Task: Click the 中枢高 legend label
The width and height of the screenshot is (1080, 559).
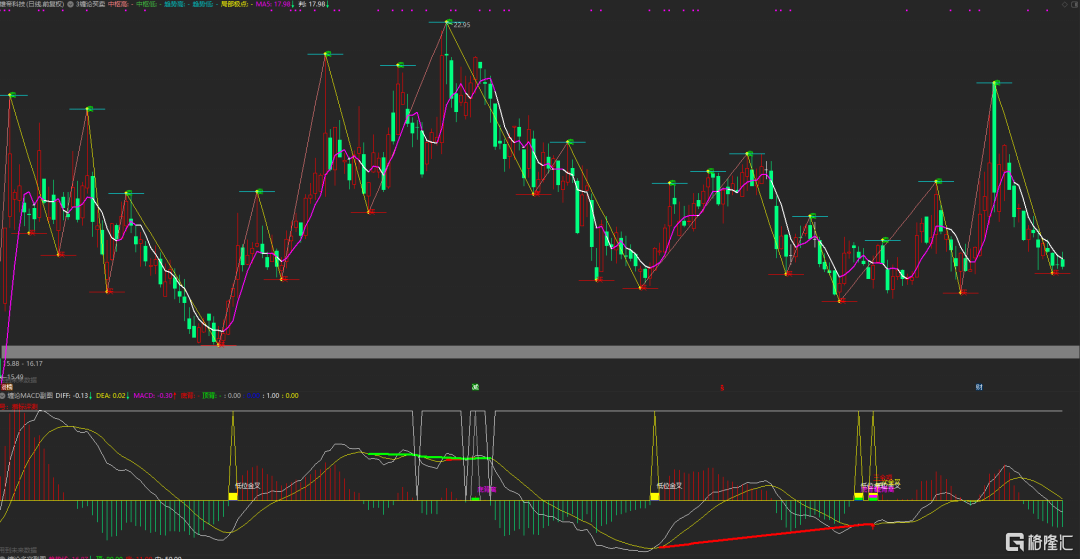Action: tap(120, 4)
